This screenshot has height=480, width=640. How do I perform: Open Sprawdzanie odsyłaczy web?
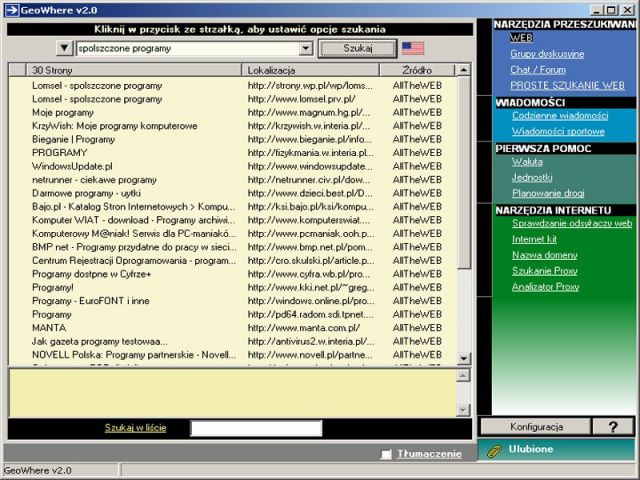coord(572,223)
